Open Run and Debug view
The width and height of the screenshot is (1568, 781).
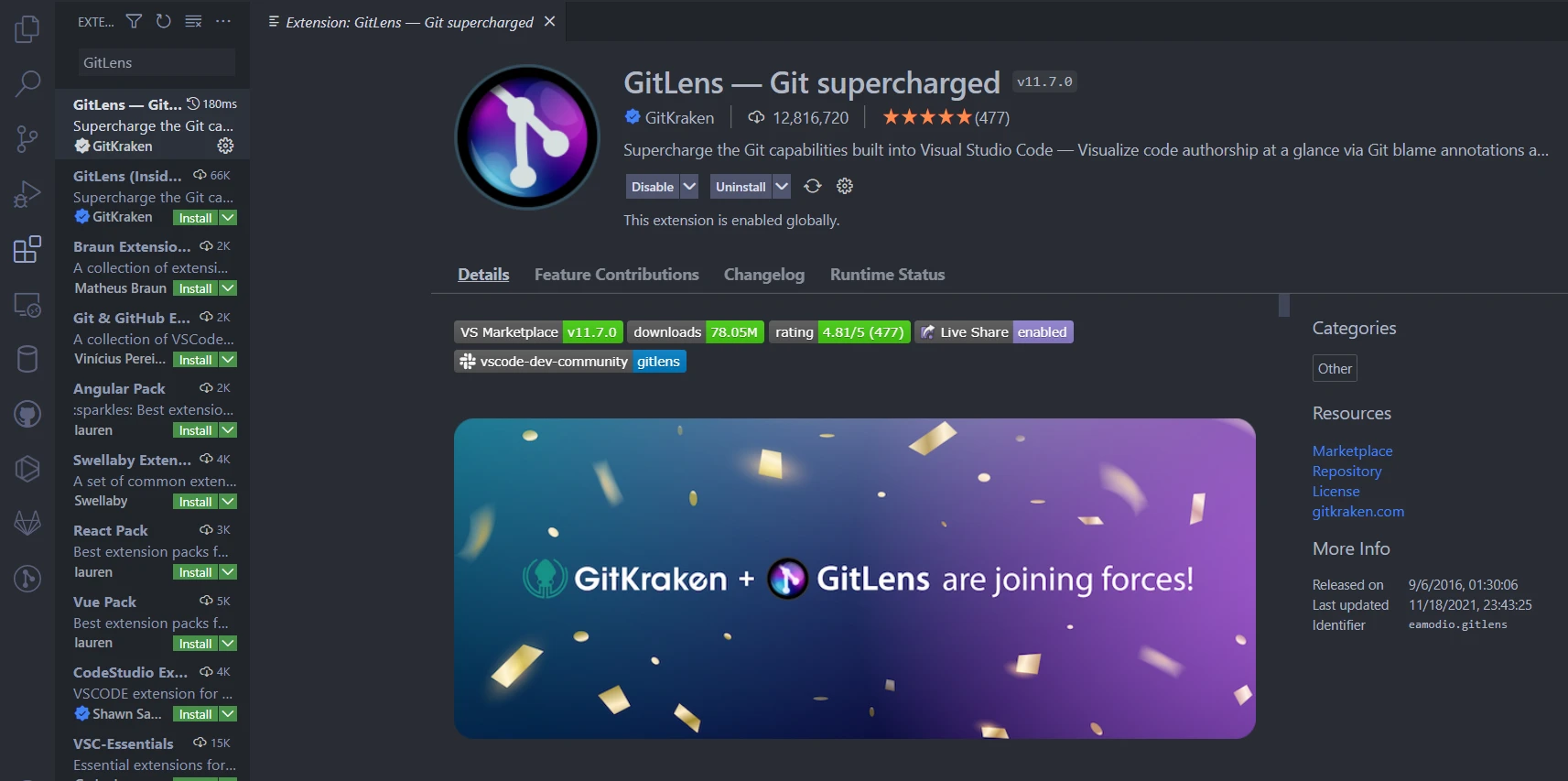tap(27, 194)
